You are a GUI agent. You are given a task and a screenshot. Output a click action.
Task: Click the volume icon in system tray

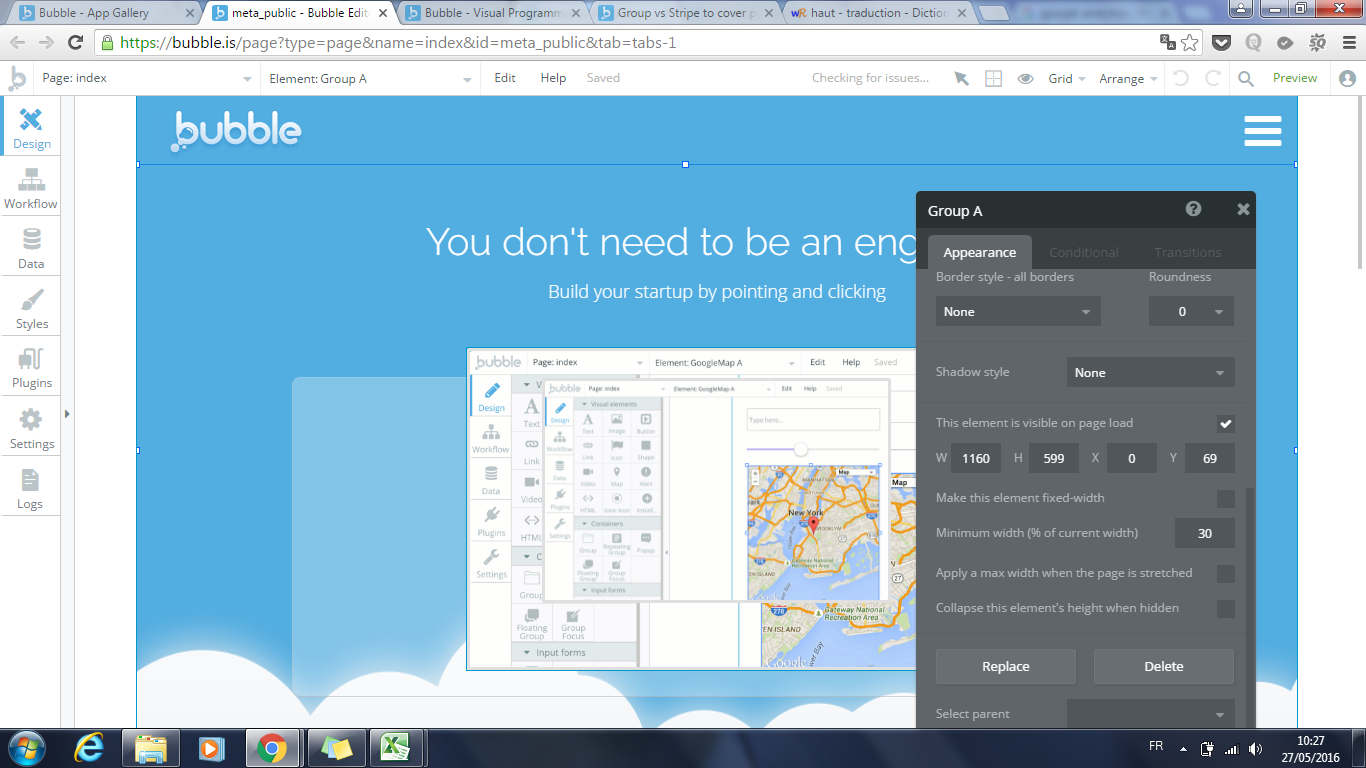point(1254,748)
